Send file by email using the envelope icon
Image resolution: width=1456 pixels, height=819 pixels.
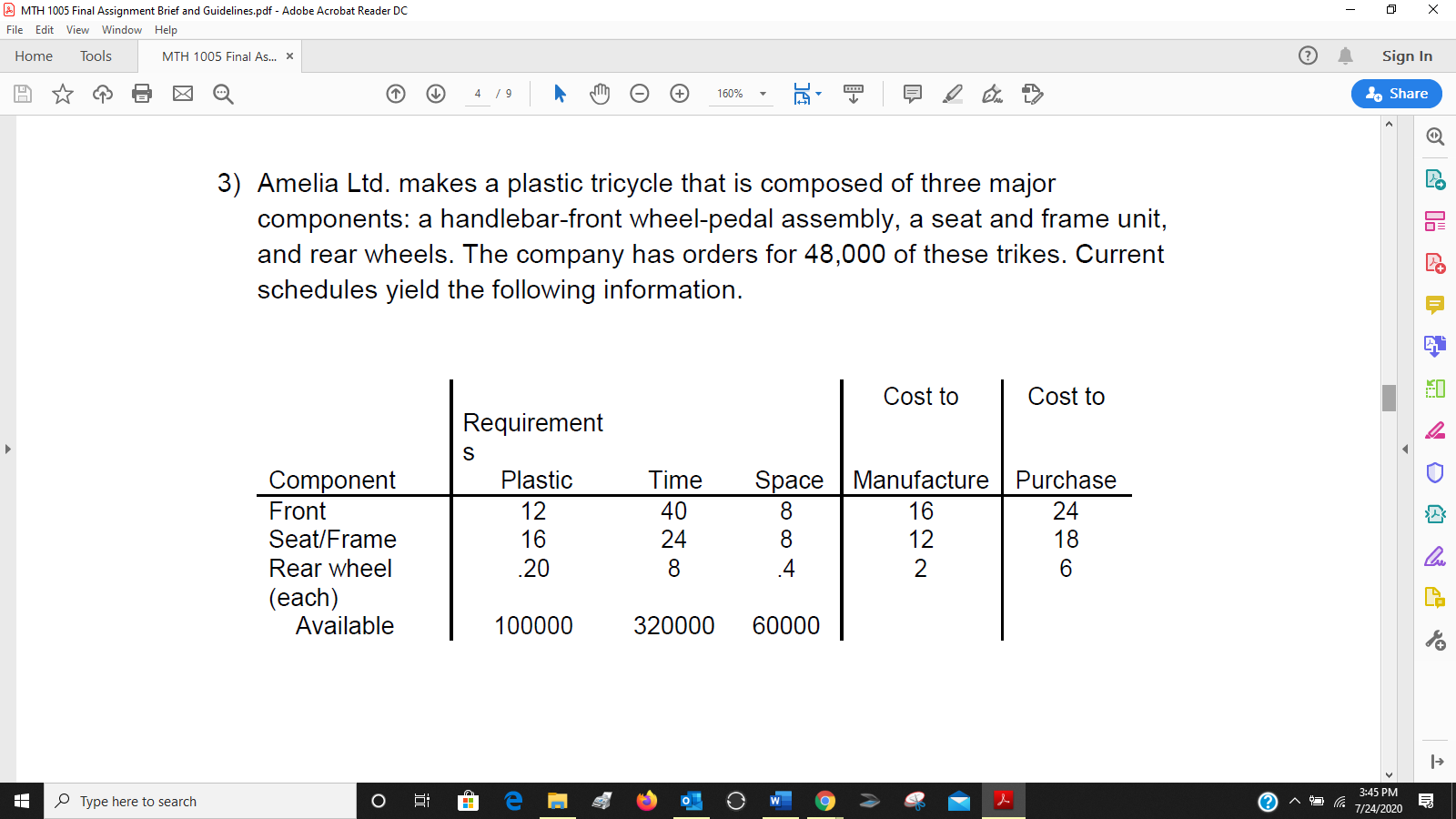pyautogui.click(x=183, y=94)
